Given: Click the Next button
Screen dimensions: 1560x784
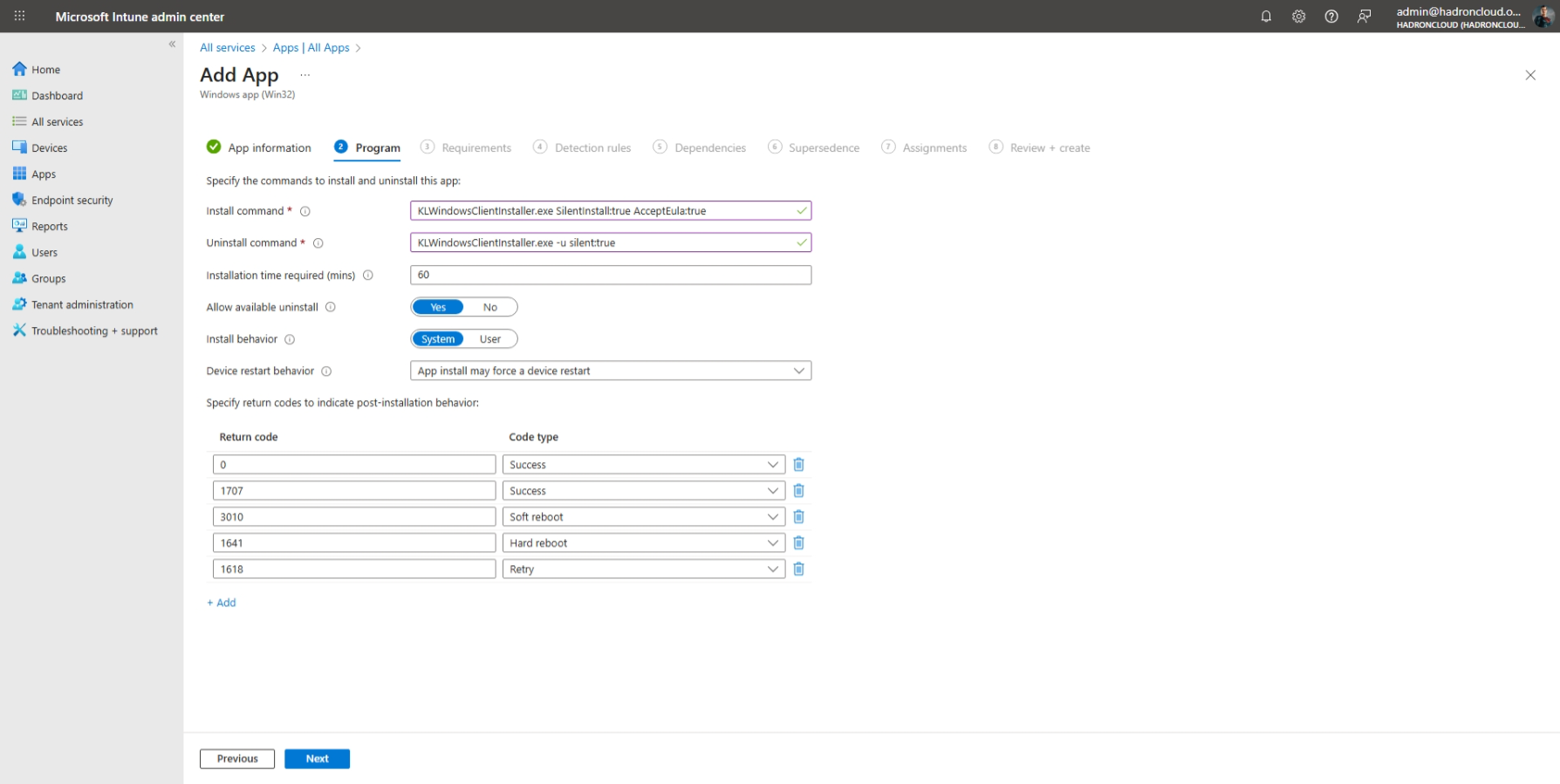Looking at the screenshot, I should click(x=317, y=759).
